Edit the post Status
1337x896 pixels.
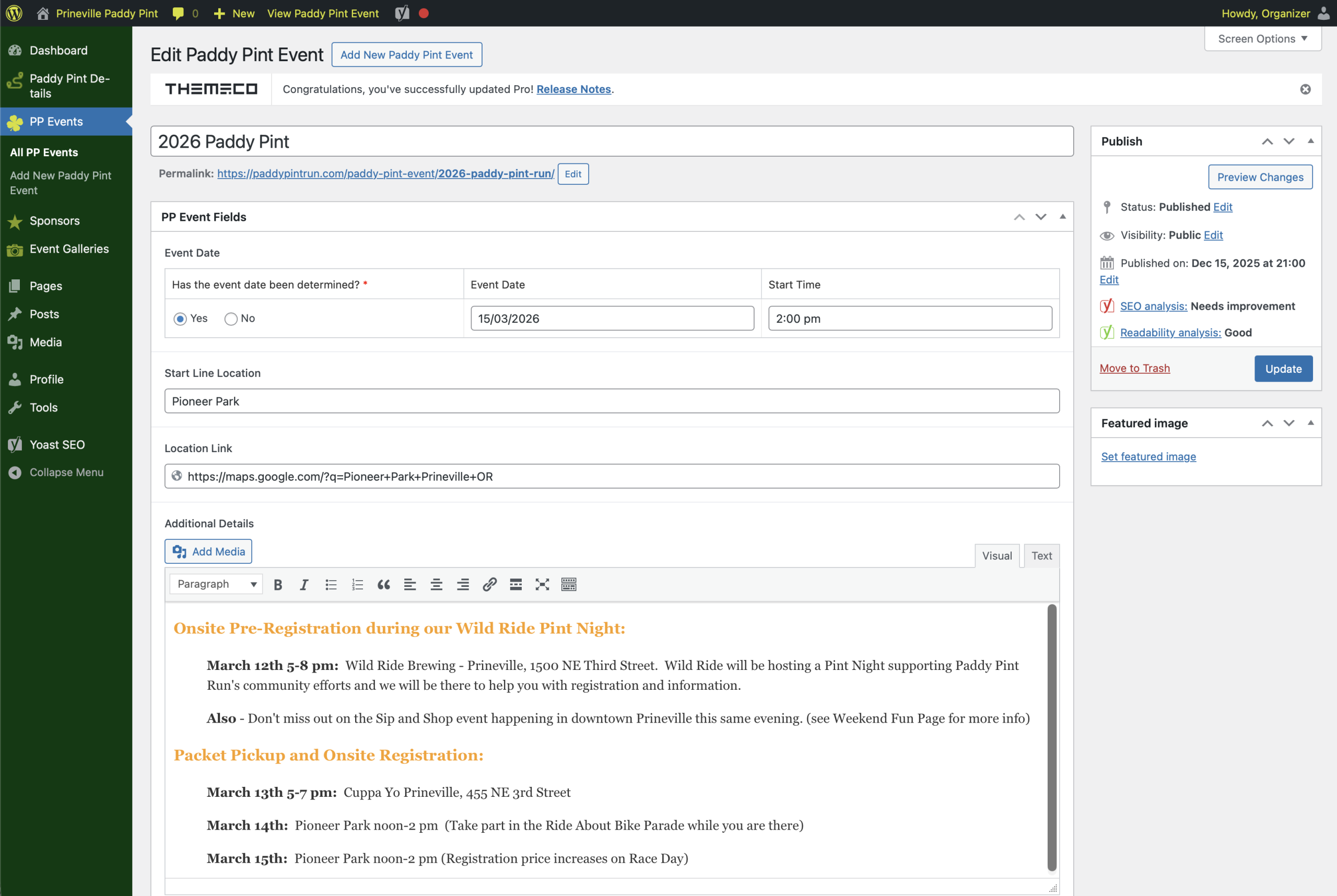[x=1223, y=207]
